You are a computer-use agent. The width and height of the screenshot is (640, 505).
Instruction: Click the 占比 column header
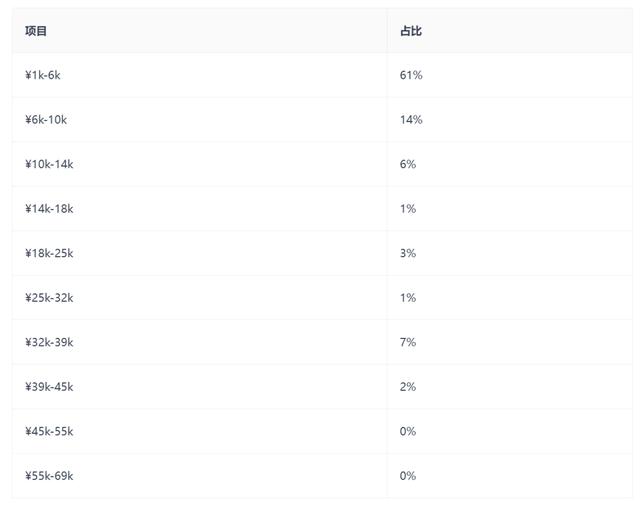(x=410, y=31)
